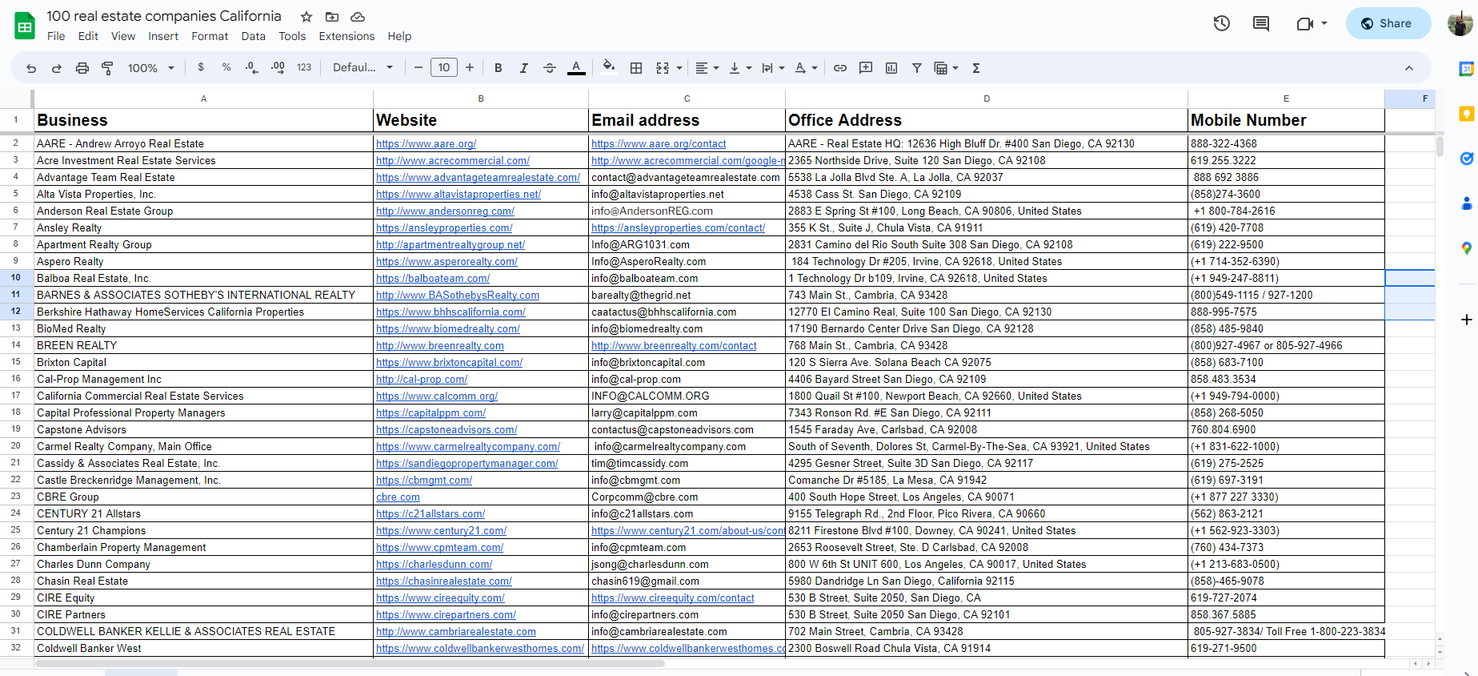This screenshot has height=676, width=1478.
Task: Open the File menu
Action: pyautogui.click(x=56, y=36)
